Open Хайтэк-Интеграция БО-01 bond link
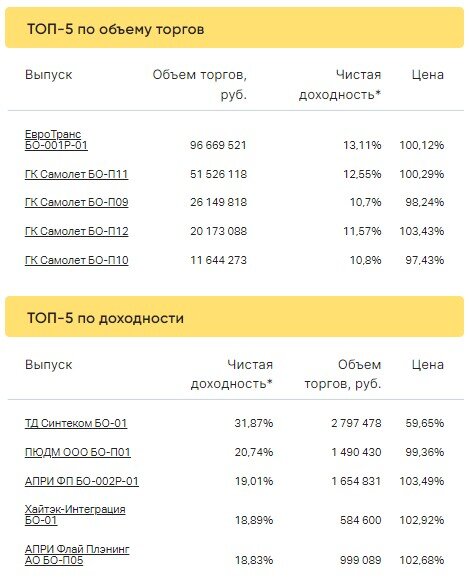Image resolution: width=469 pixels, height=581 pixels. 75,515
